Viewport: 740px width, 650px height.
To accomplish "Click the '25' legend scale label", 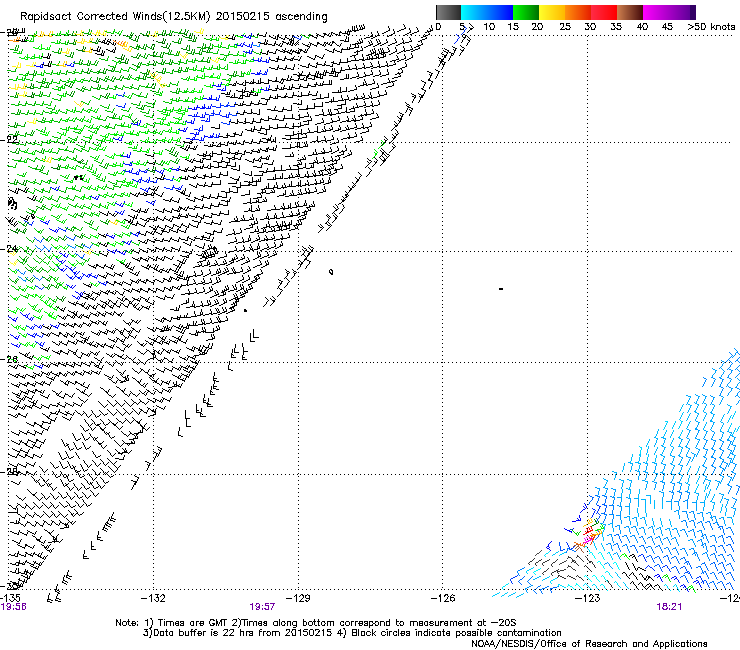I will (565, 27).
